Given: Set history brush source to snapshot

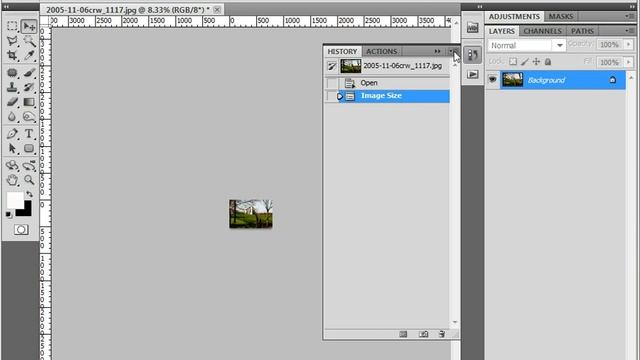Looking at the screenshot, I should pos(332,66).
